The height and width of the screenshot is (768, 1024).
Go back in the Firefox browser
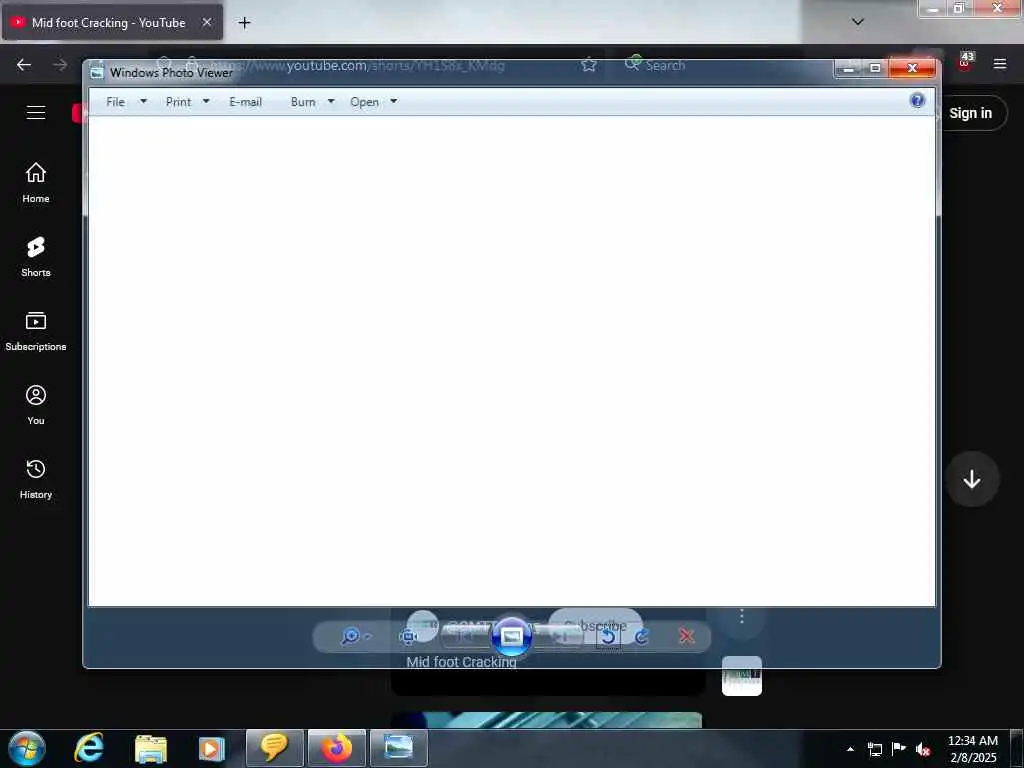click(x=24, y=65)
